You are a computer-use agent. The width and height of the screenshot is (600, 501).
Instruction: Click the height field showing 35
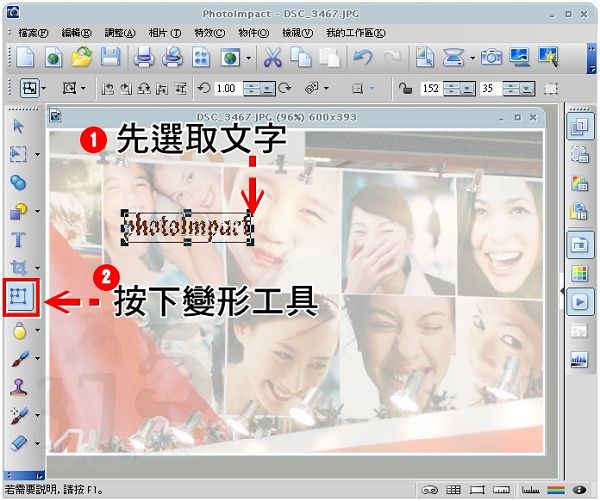click(x=491, y=89)
